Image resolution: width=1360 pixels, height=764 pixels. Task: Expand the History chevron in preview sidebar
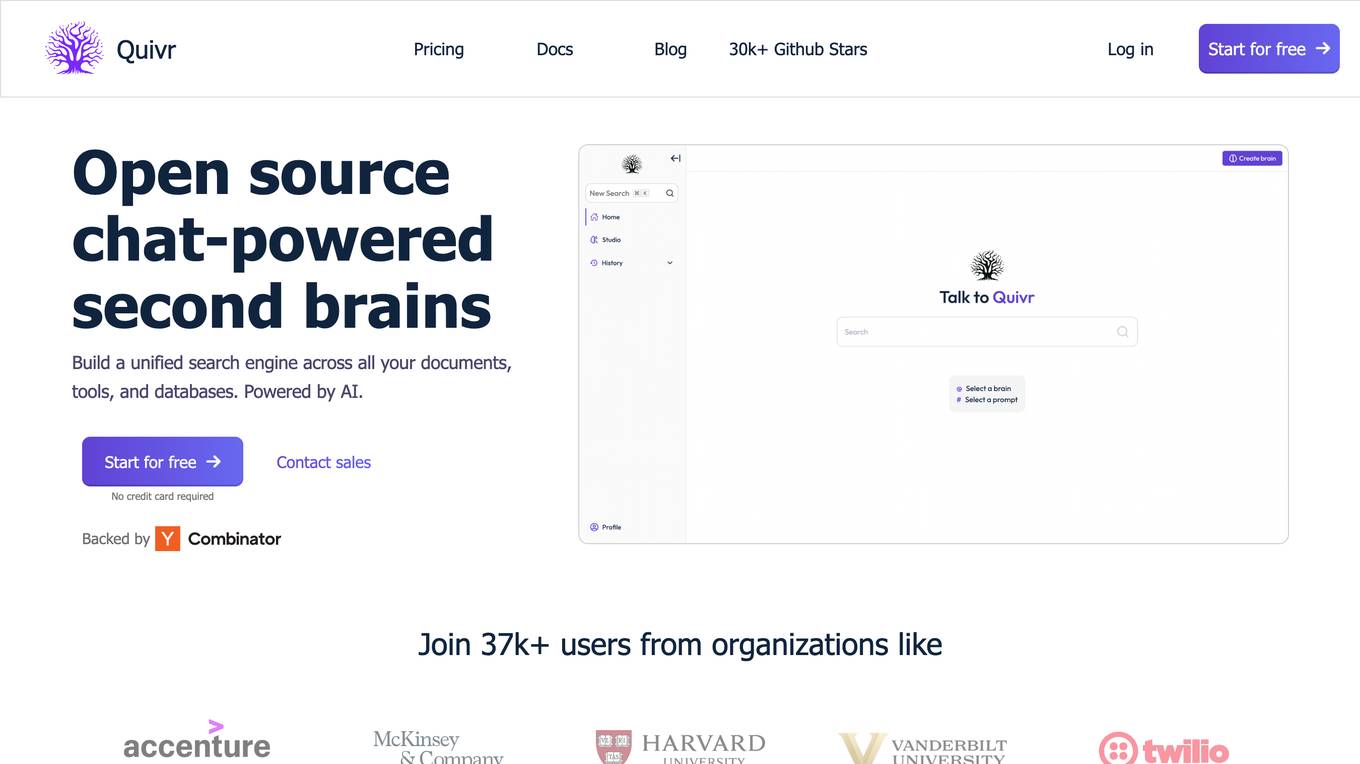point(670,263)
